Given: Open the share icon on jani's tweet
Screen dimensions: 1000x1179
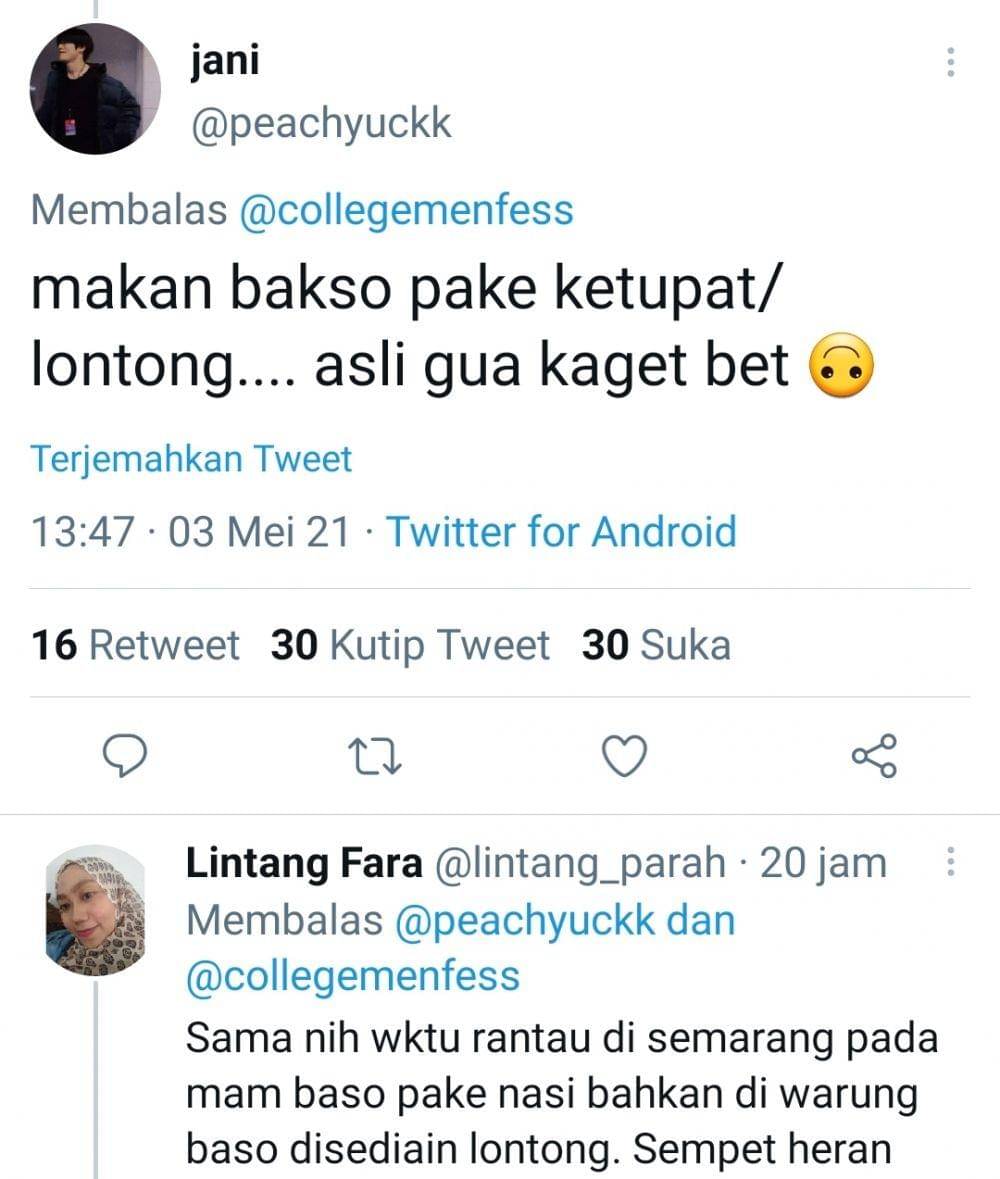Looking at the screenshot, I should click(x=875, y=755).
